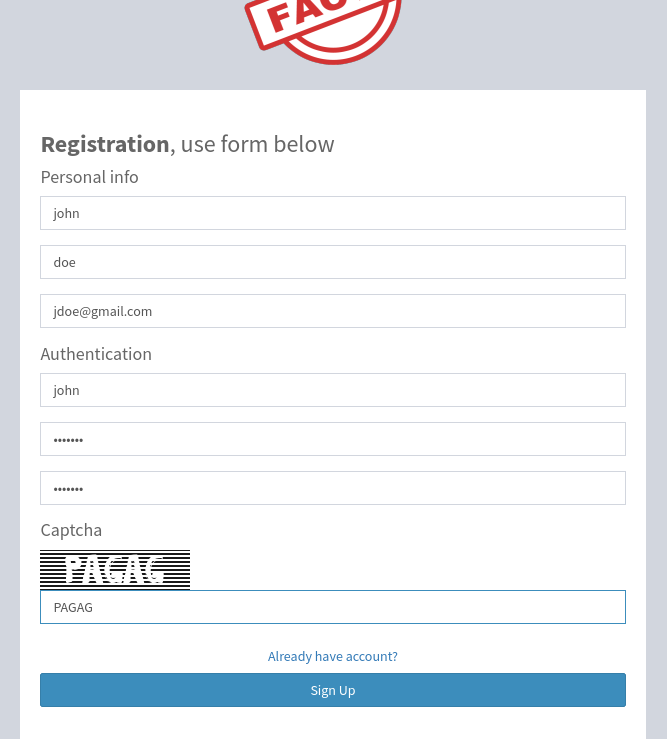Click the captcha answer field with PAGAG
Viewport: 667px width, 739px height.
pyautogui.click(x=333, y=607)
